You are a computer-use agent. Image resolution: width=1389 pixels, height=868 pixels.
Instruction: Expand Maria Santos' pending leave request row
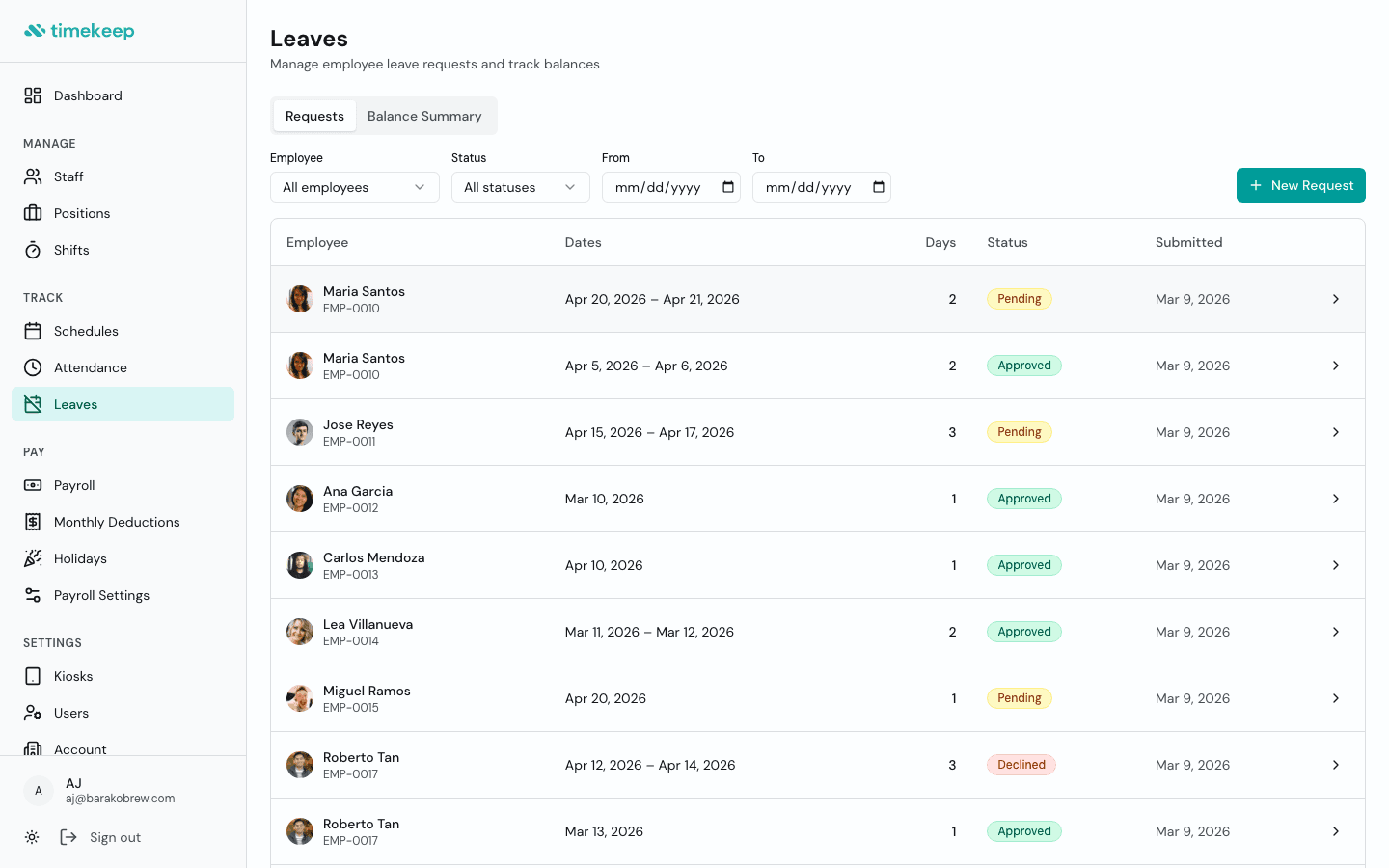(1336, 299)
